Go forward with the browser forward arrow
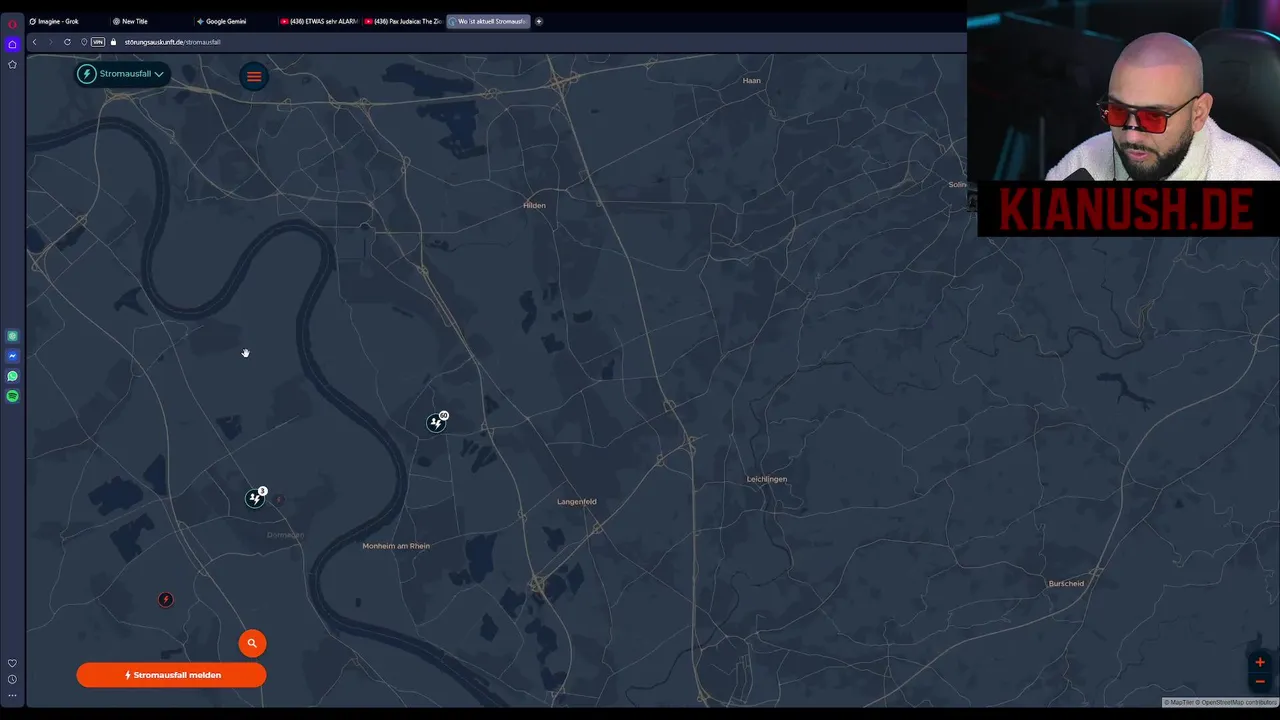 (x=50, y=42)
